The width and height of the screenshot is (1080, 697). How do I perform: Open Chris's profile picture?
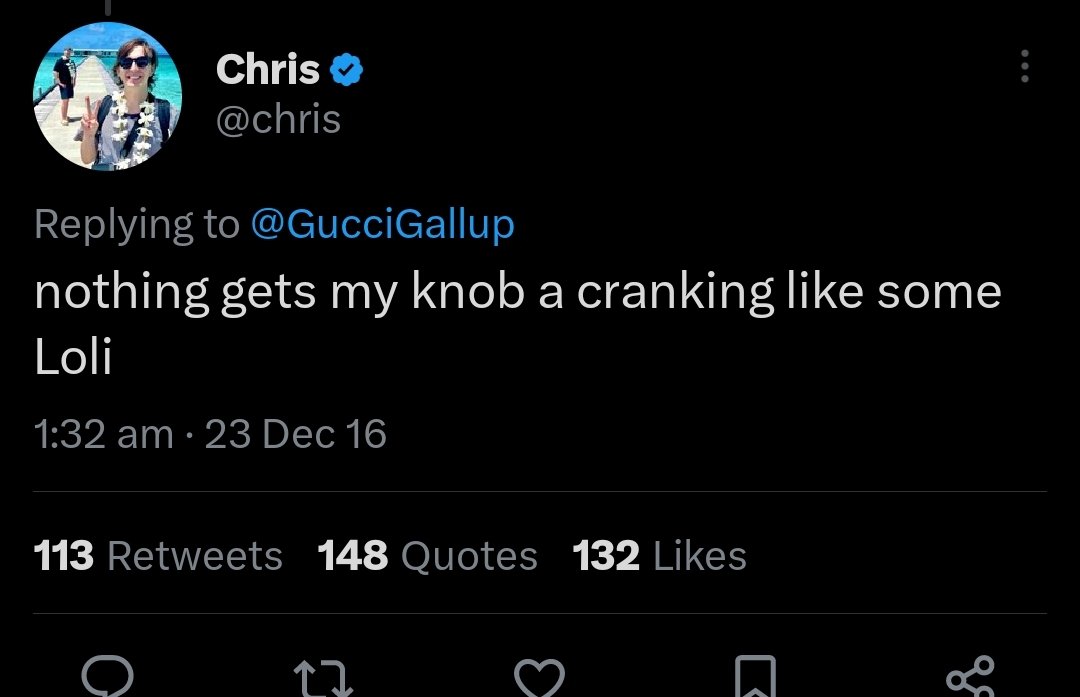click(107, 96)
